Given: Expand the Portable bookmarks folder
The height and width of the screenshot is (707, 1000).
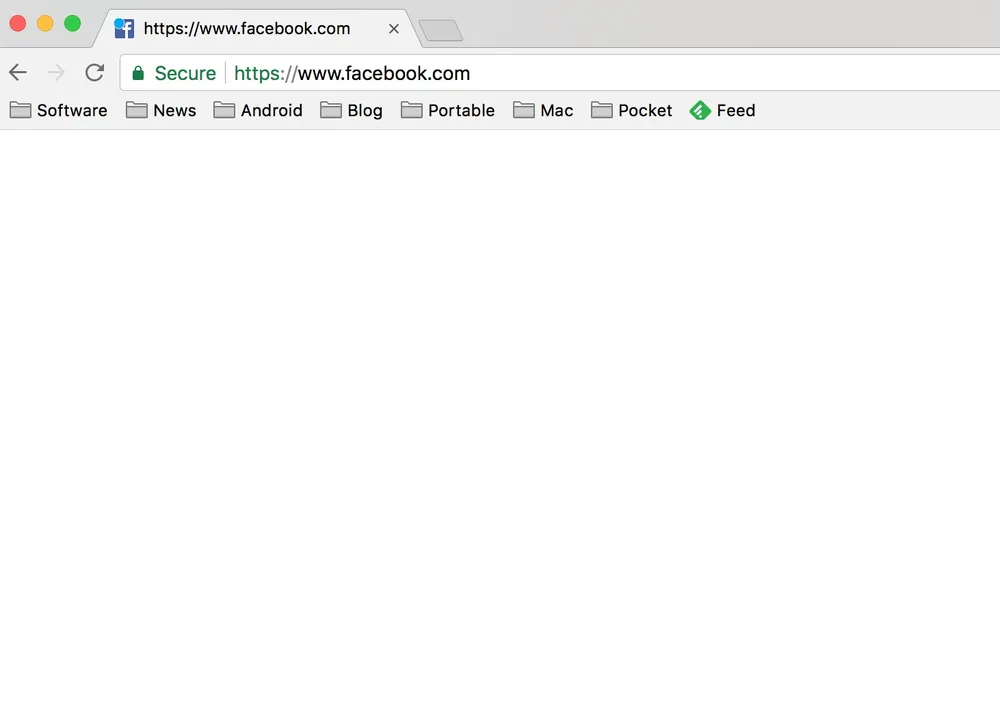Looking at the screenshot, I should point(448,111).
